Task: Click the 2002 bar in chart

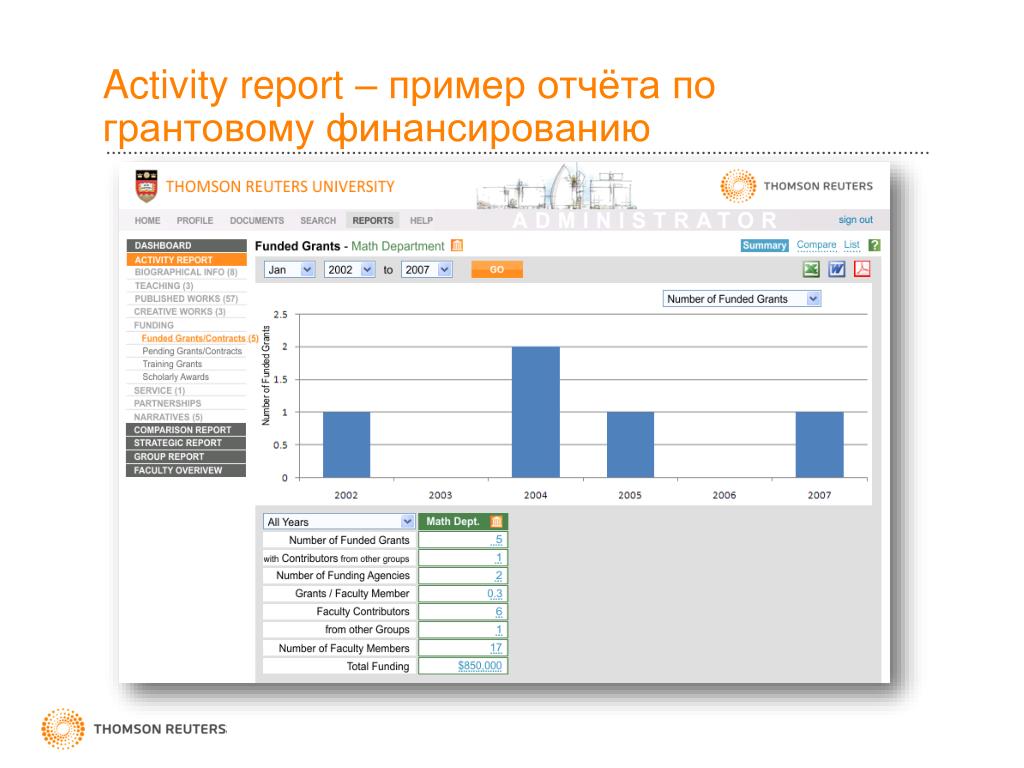Action: coord(346,445)
